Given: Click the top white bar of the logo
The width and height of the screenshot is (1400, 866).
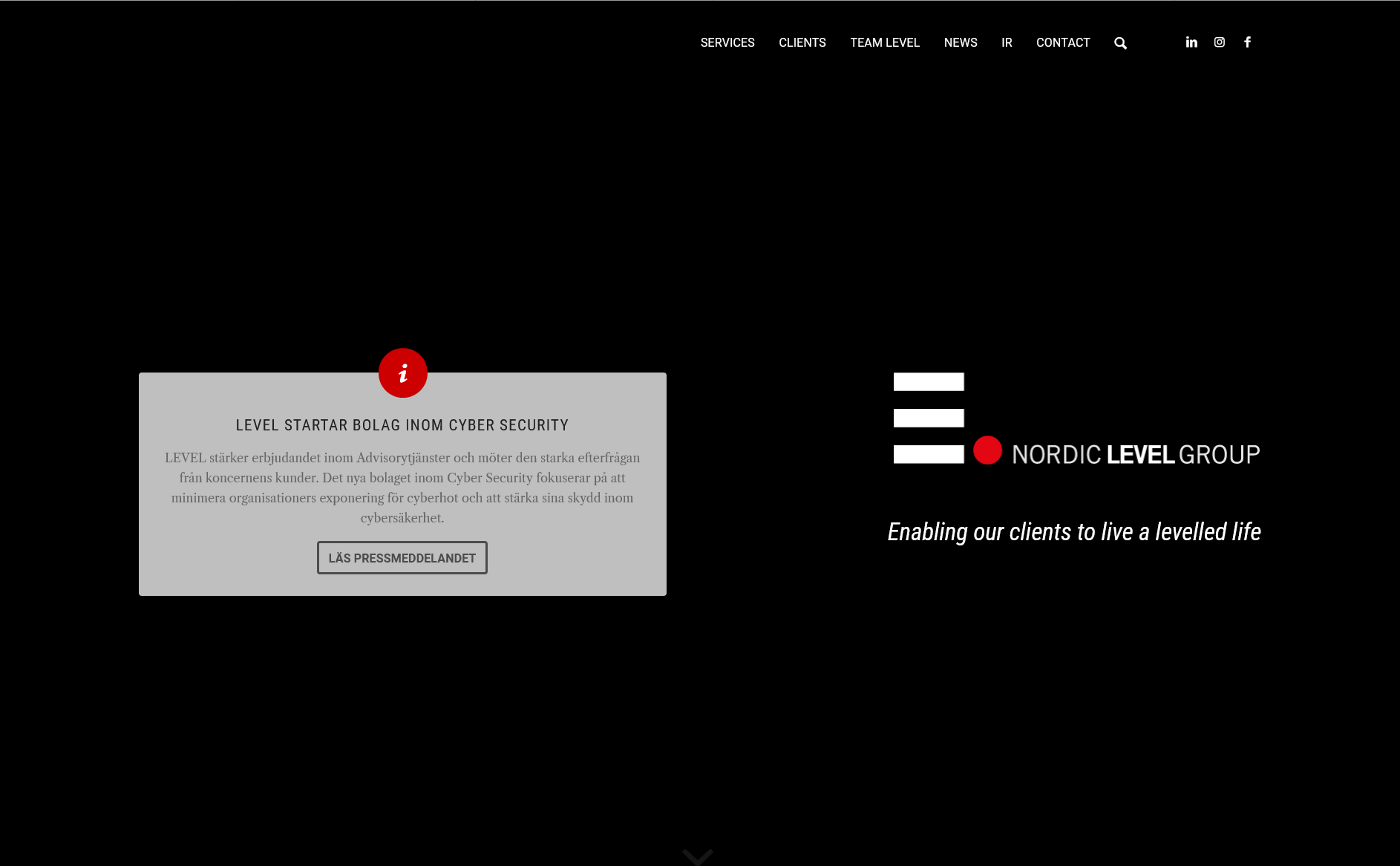Looking at the screenshot, I should point(929,381).
